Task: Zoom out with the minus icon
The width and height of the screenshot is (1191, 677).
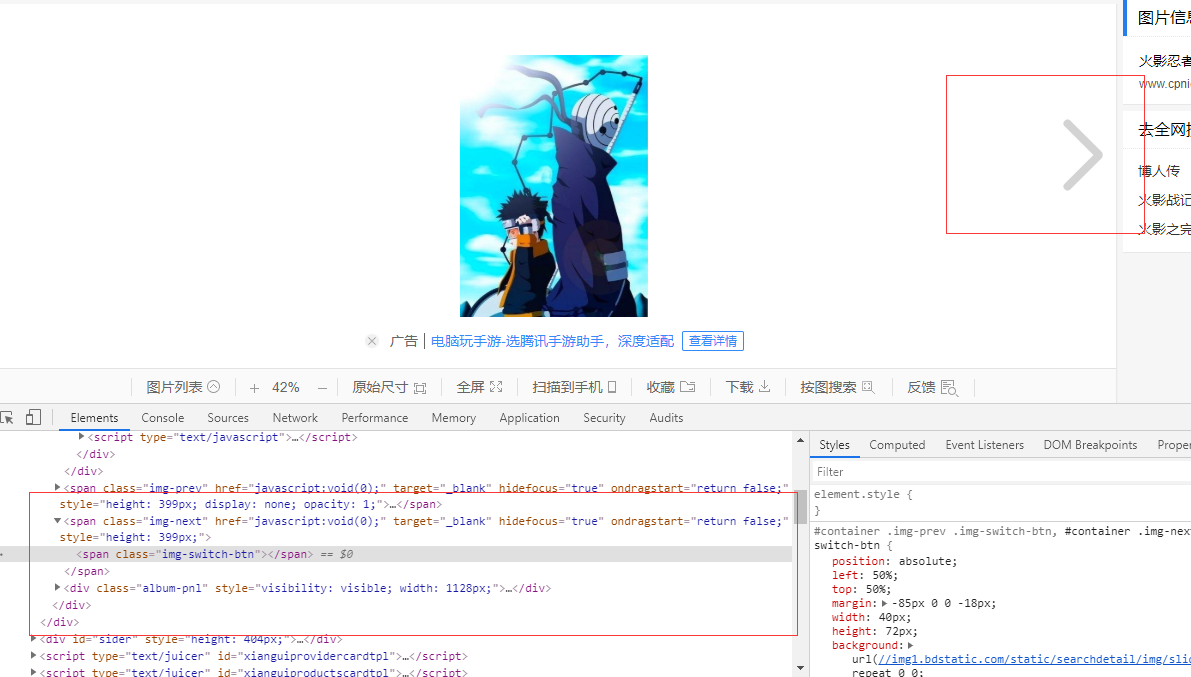Action: pyautogui.click(x=322, y=388)
